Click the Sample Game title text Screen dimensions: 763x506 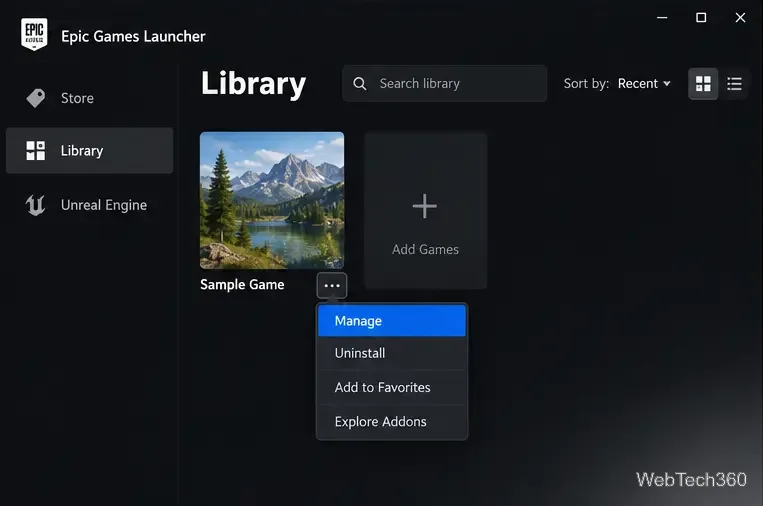point(242,285)
